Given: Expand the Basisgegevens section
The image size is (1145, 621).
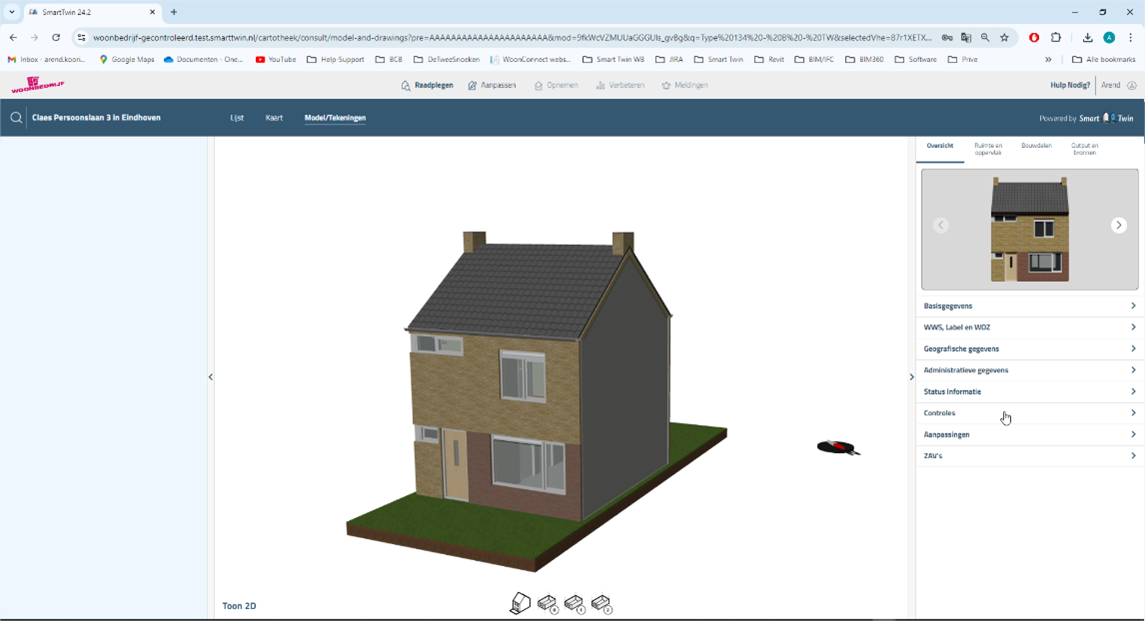Looking at the screenshot, I should coord(1029,306).
